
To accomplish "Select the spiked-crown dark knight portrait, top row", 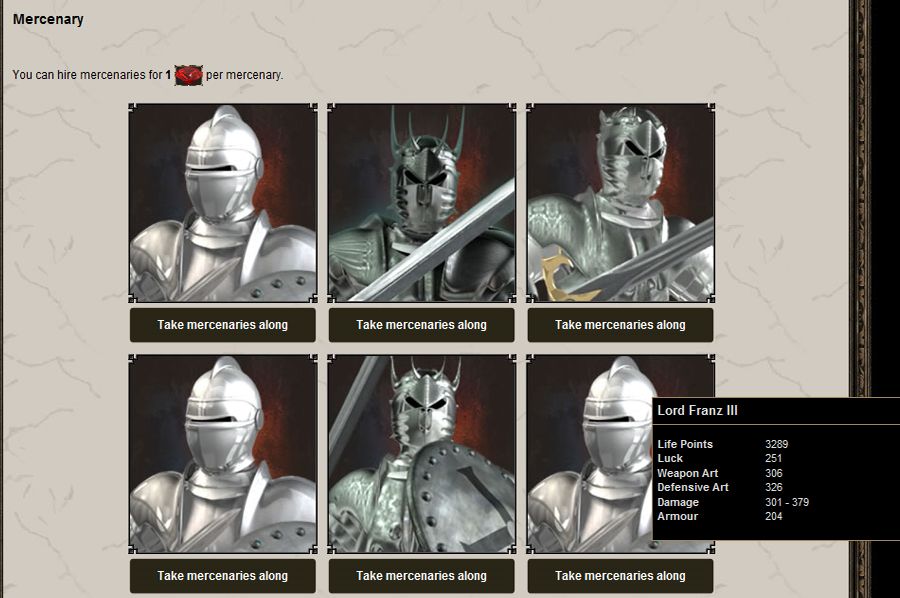I will click(421, 200).
